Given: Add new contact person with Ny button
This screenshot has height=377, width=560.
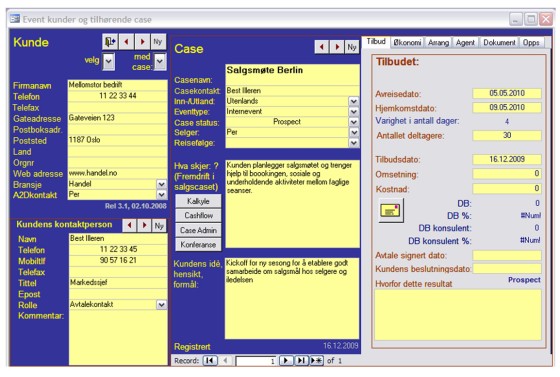Looking at the screenshot, I should (159, 225).
